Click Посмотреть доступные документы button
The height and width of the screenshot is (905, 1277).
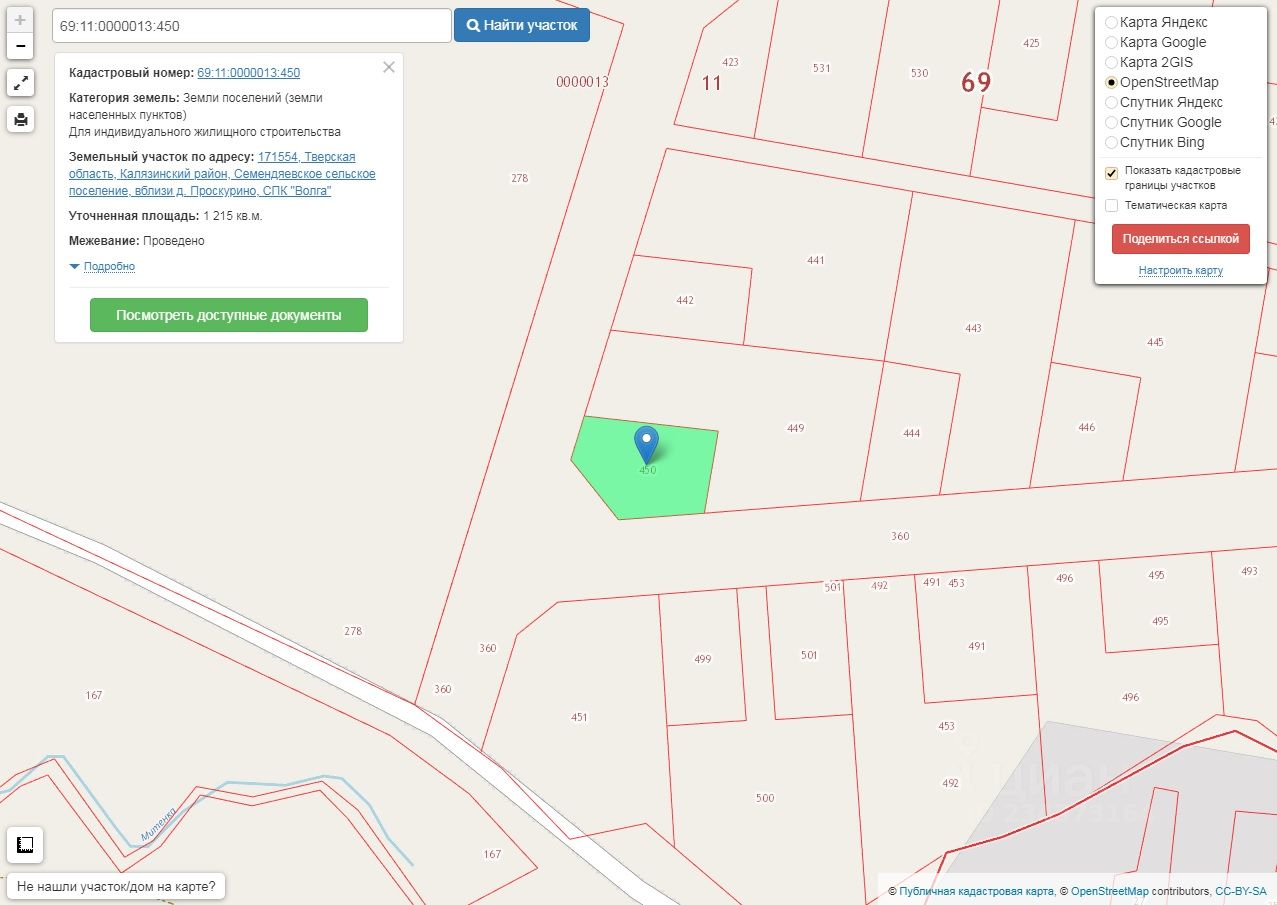(229, 315)
